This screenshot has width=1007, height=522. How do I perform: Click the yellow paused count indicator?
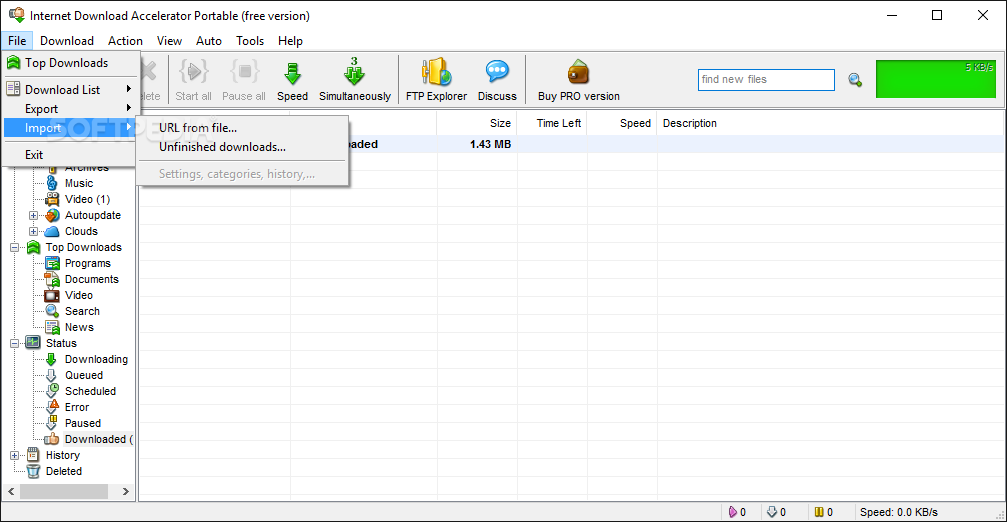(824, 512)
